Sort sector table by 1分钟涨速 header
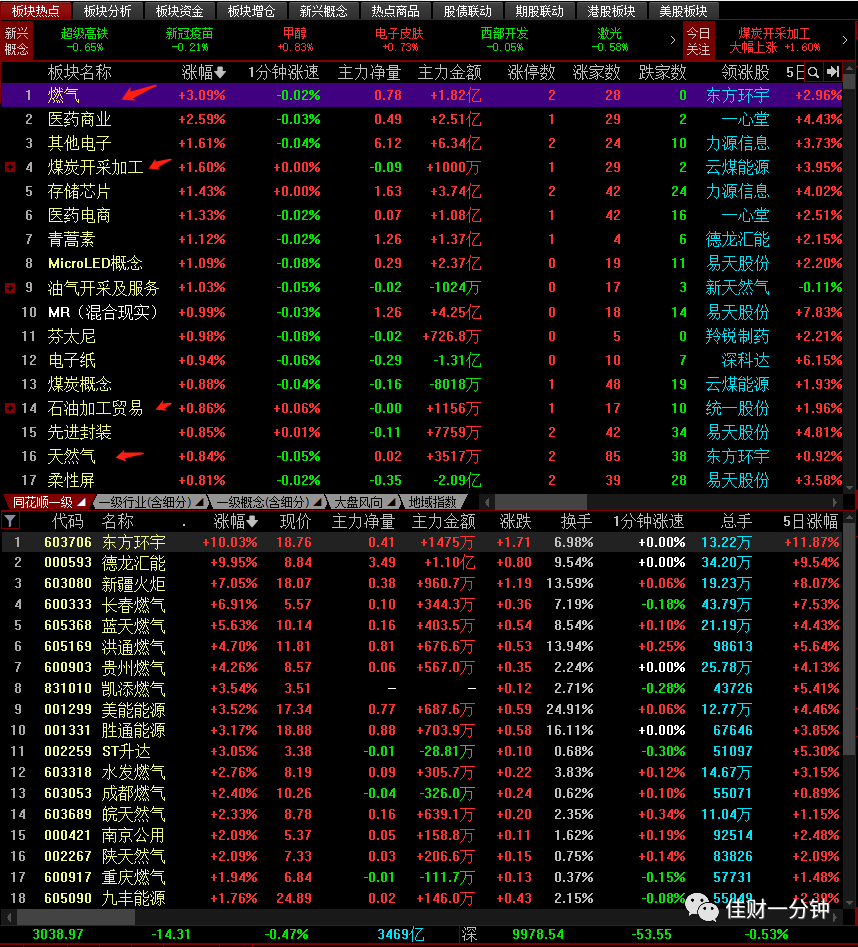This screenshot has height=947, width=858. click(x=283, y=73)
